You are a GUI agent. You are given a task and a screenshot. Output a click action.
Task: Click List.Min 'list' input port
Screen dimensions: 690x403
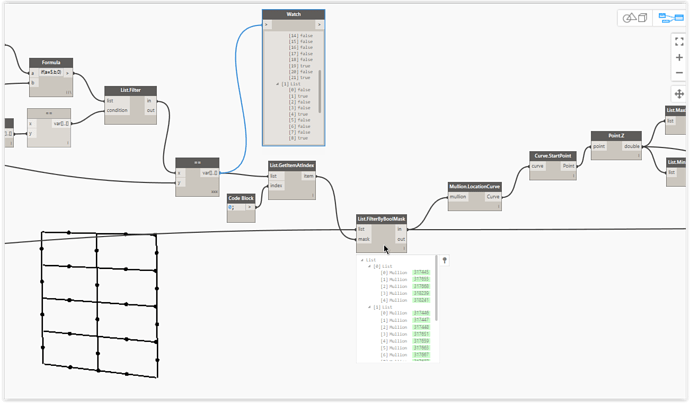(672, 172)
